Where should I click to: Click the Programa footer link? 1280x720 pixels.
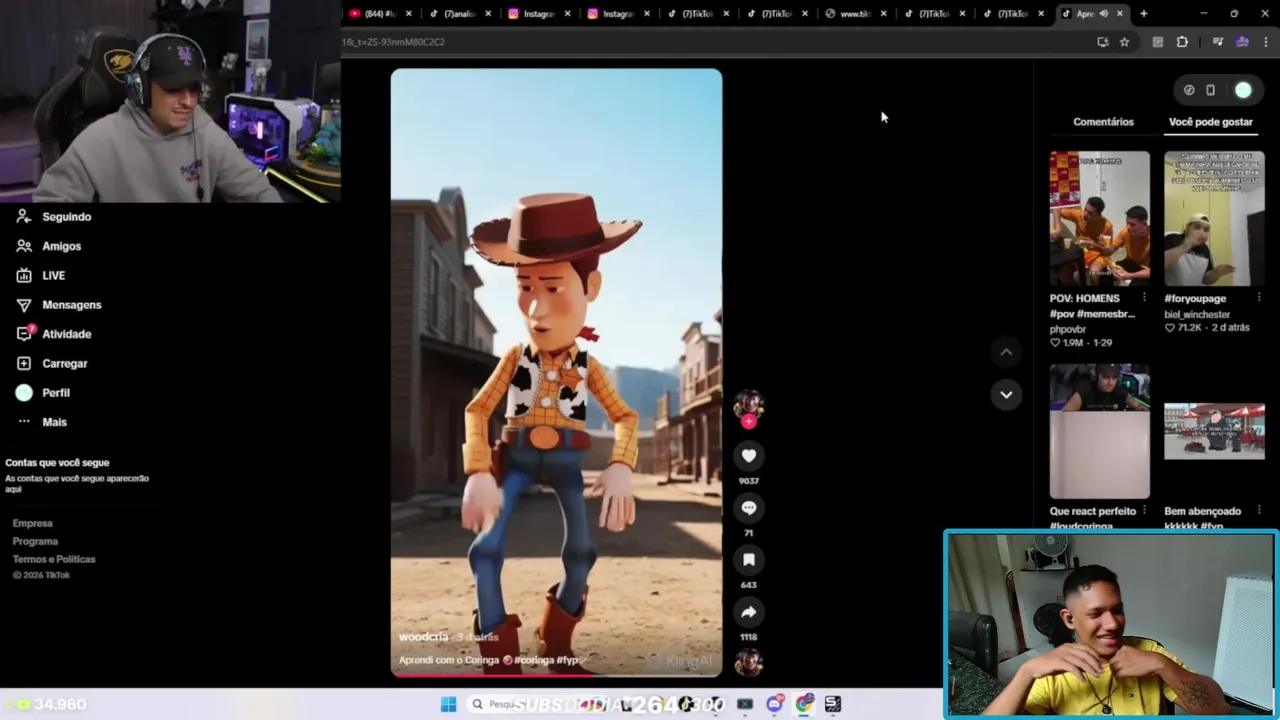tap(35, 542)
